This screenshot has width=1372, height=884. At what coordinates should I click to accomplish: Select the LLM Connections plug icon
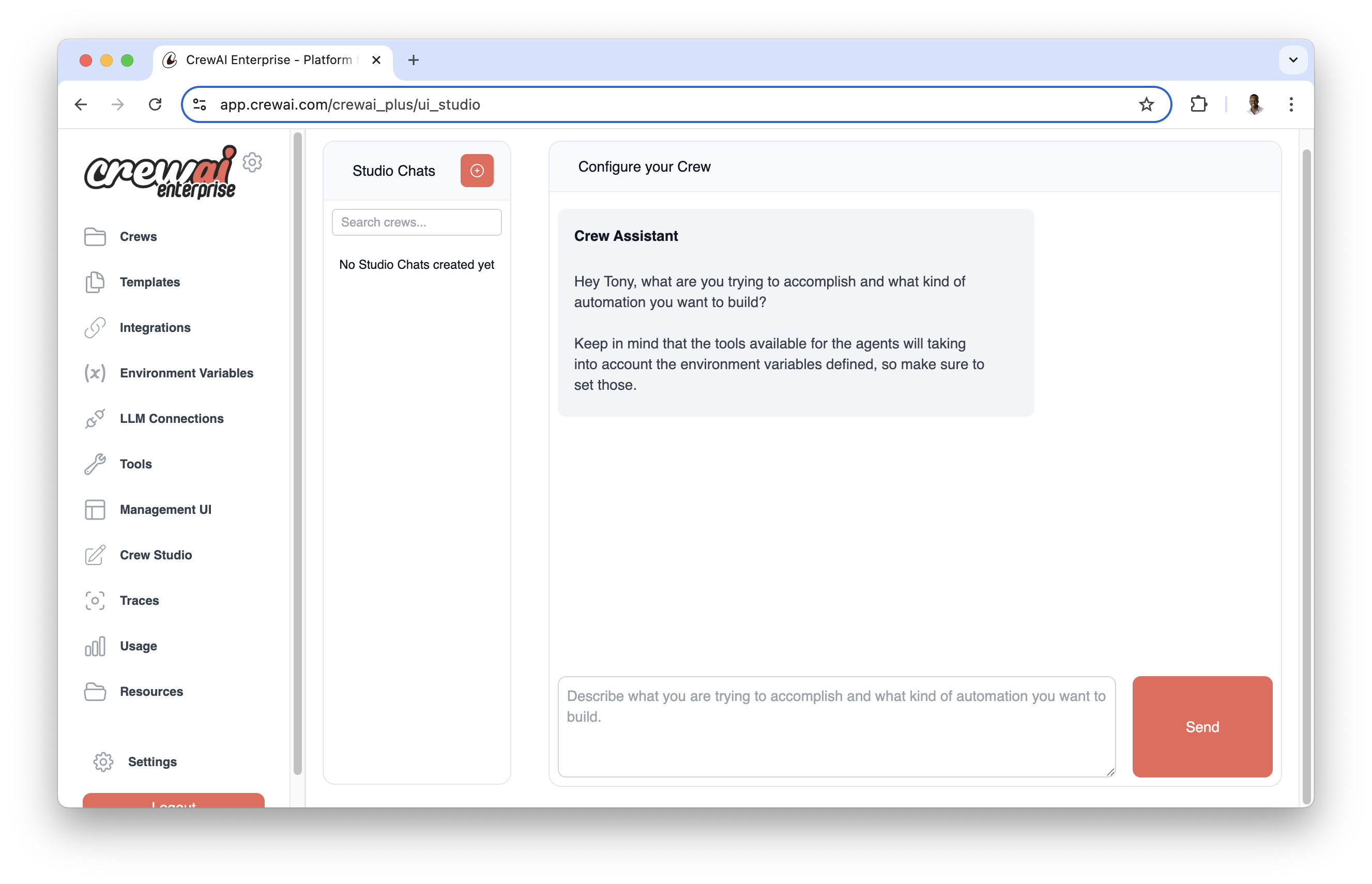tap(95, 418)
